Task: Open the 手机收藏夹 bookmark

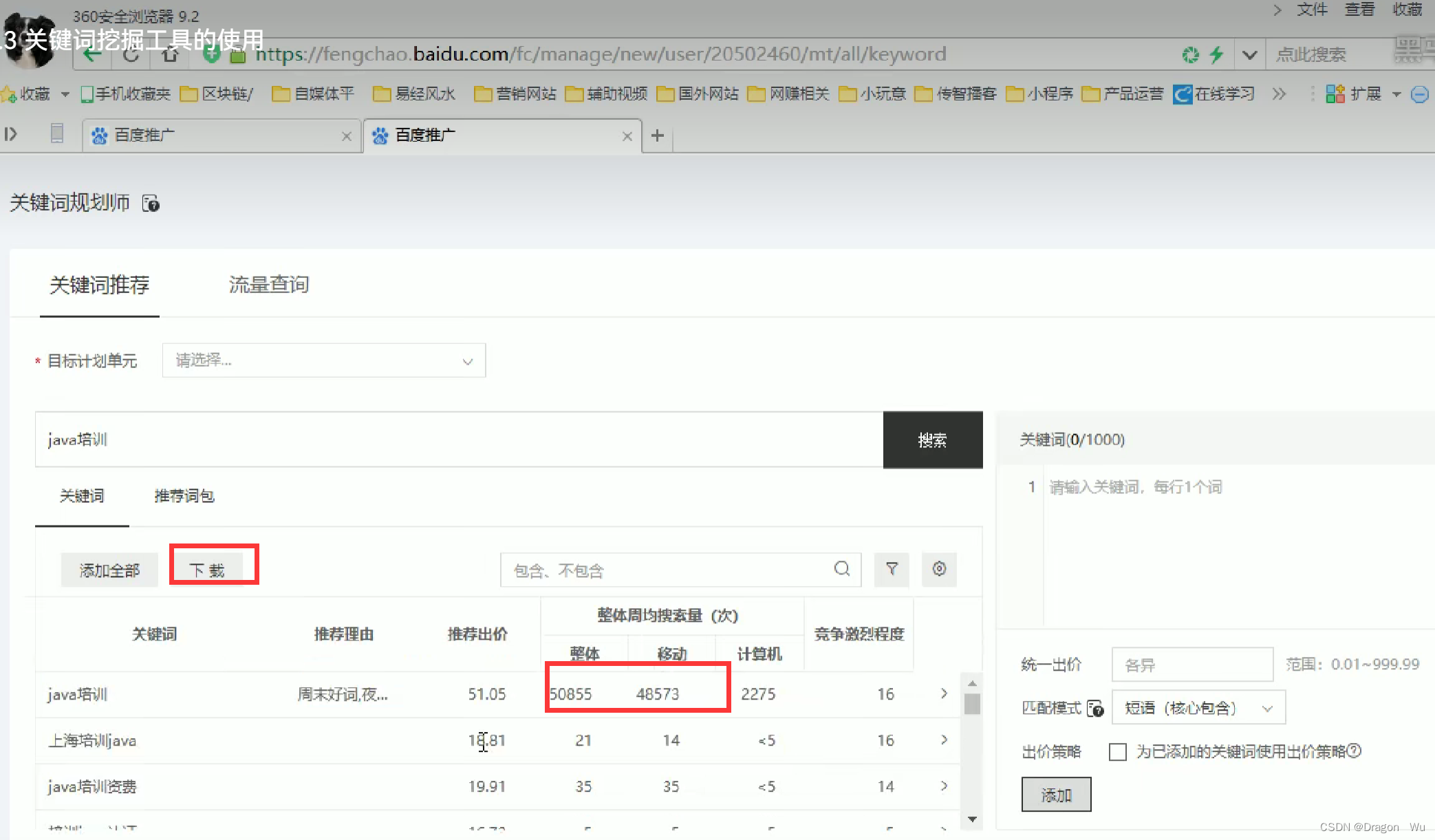Action: (x=125, y=94)
